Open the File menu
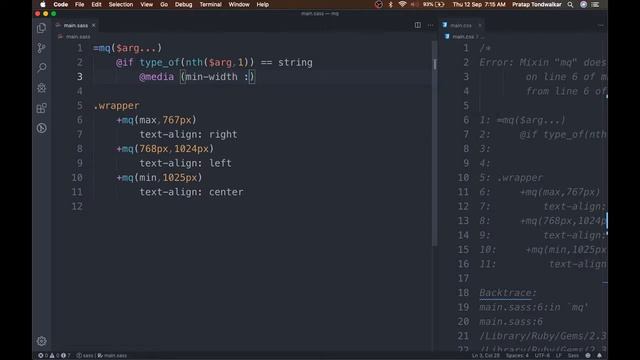 click(80, 4)
